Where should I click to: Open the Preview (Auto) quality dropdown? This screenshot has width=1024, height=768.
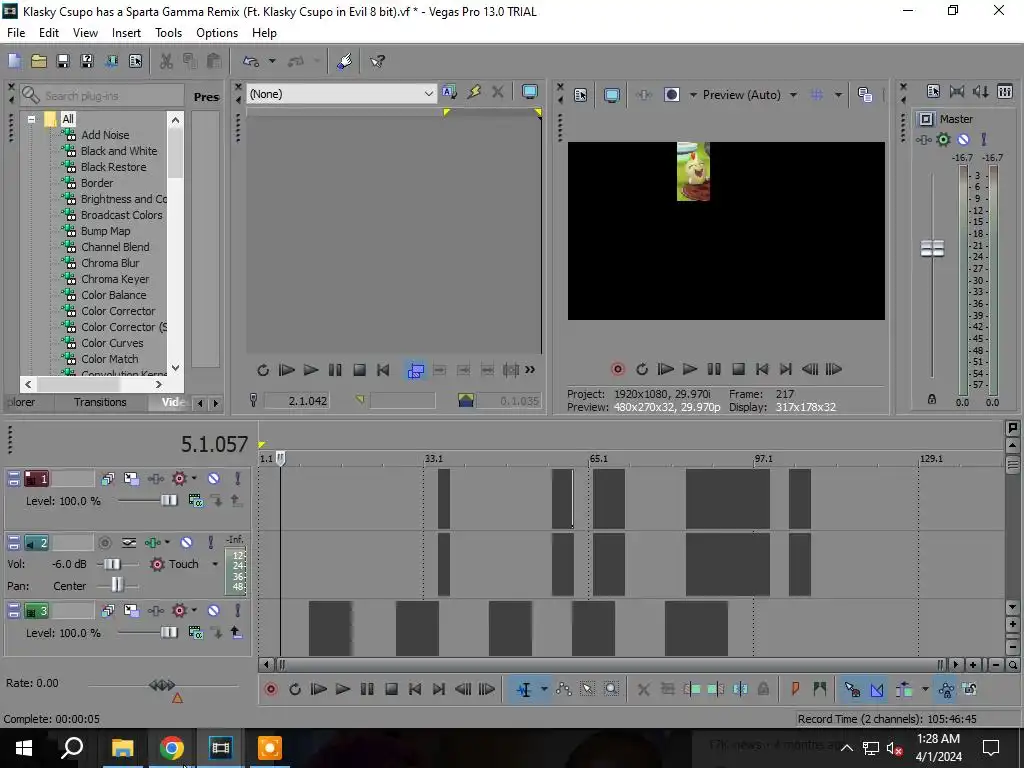coord(793,95)
